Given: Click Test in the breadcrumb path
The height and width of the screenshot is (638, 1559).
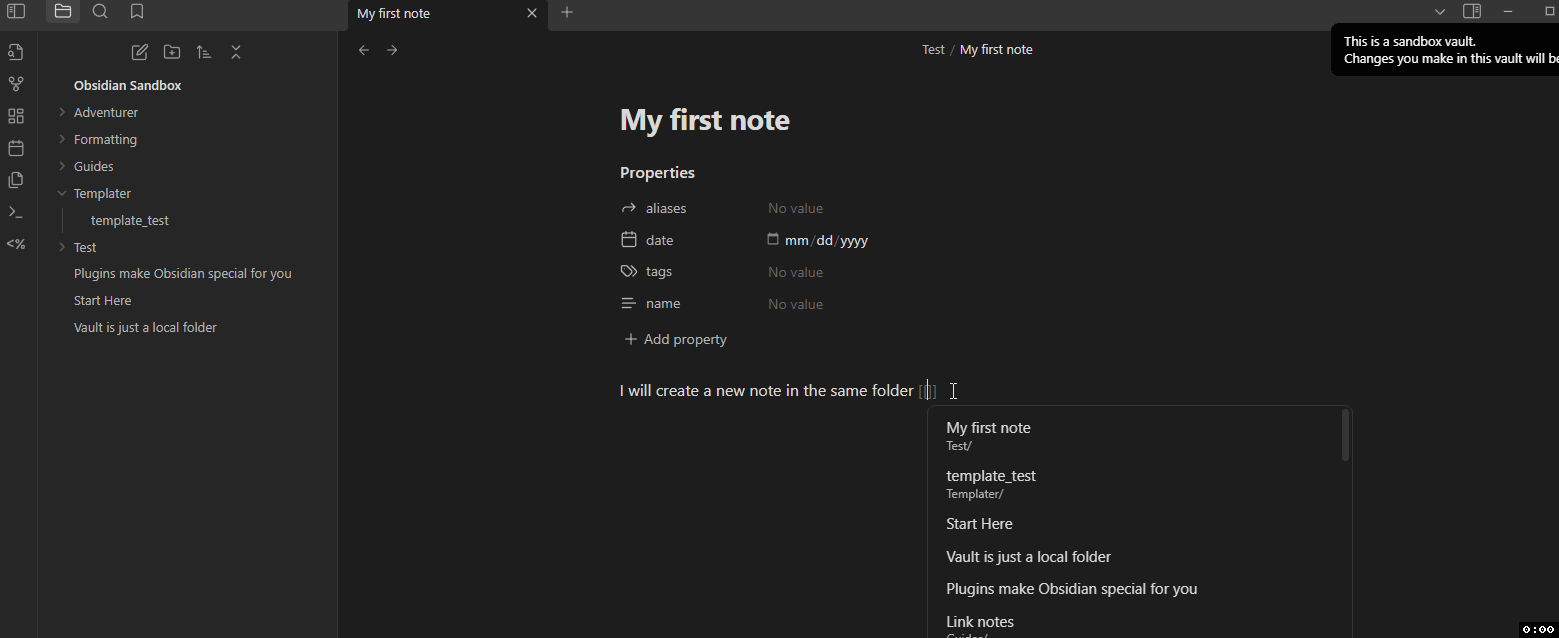Looking at the screenshot, I should coord(933,50).
